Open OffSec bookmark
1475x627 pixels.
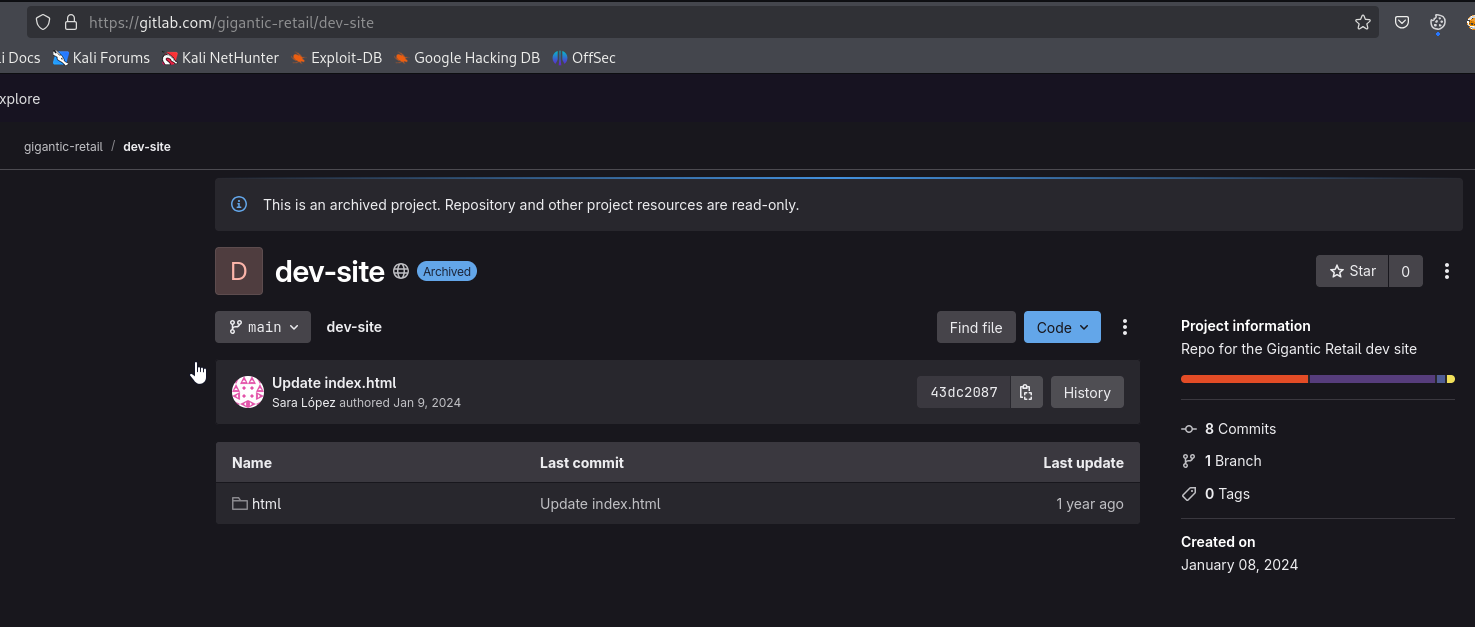point(584,58)
